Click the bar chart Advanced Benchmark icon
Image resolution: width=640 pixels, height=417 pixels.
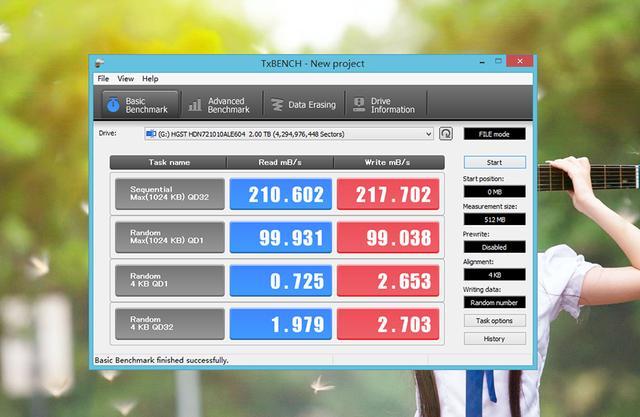194,104
